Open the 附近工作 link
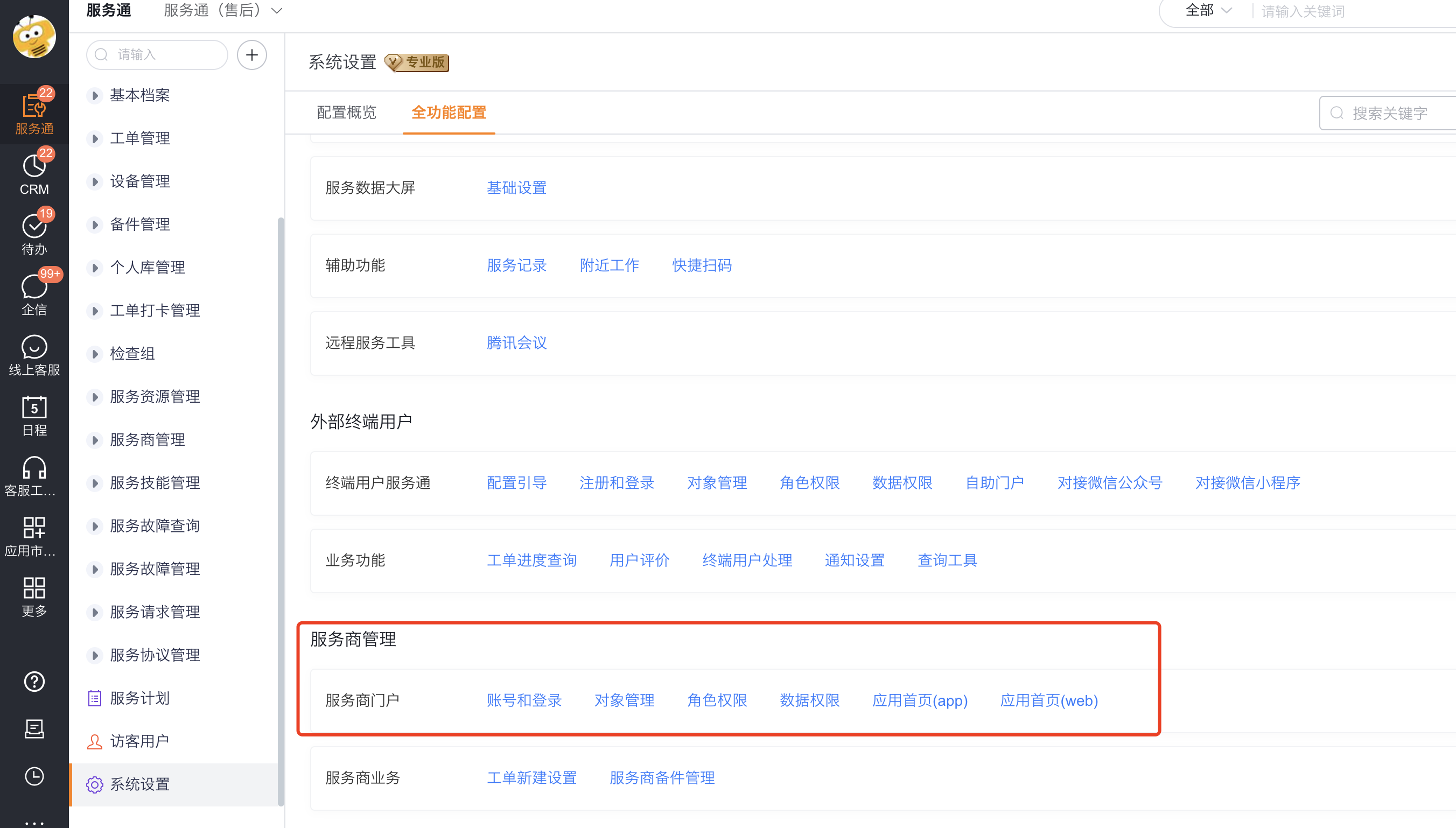Viewport: 1456px width, 828px height. coord(609,265)
